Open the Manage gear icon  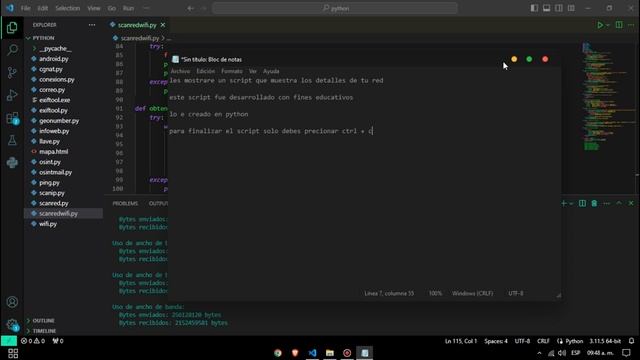point(12,325)
